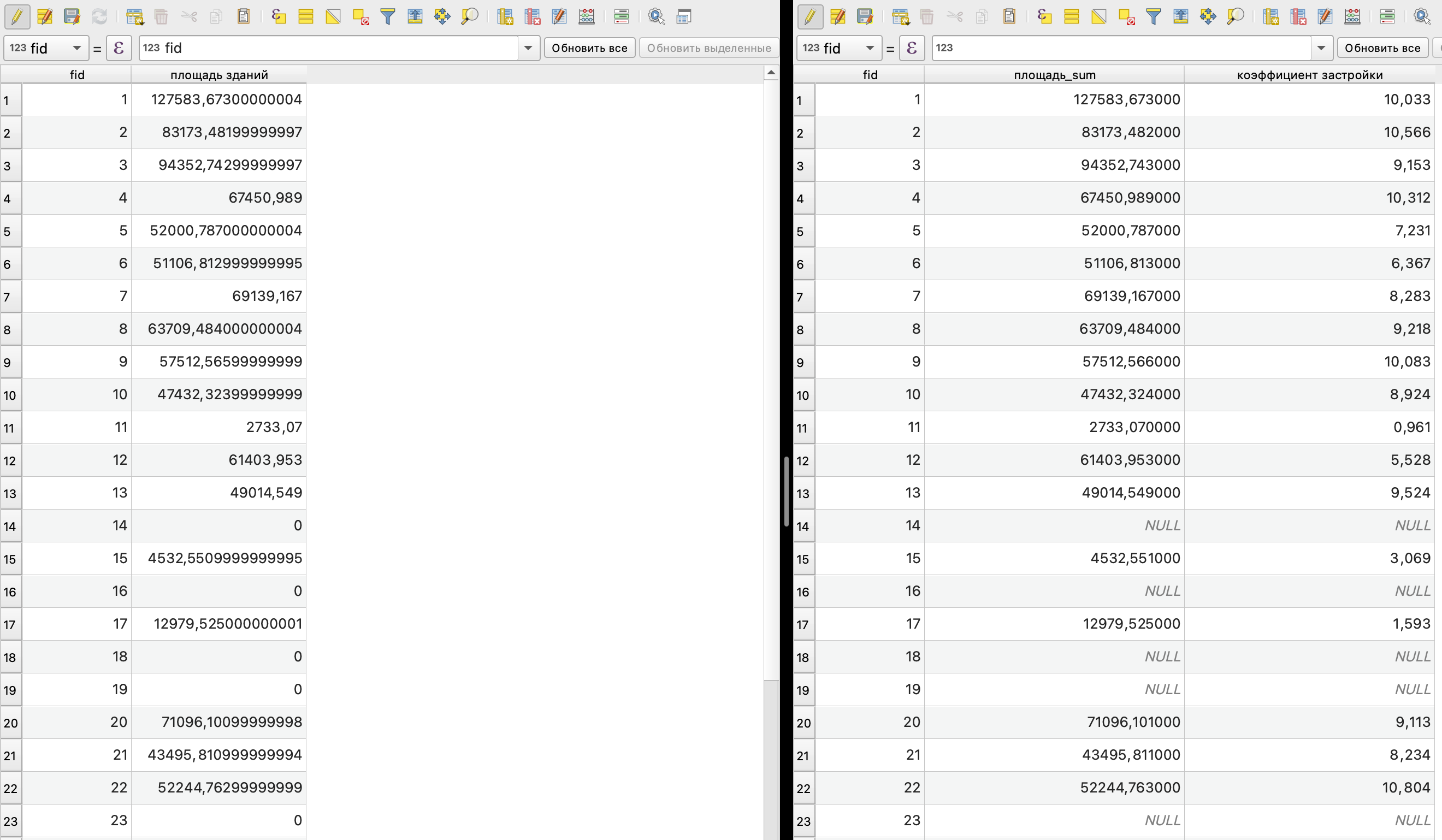Click left table Обновить все button
The height and width of the screenshot is (840, 1442).
click(589, 48)
